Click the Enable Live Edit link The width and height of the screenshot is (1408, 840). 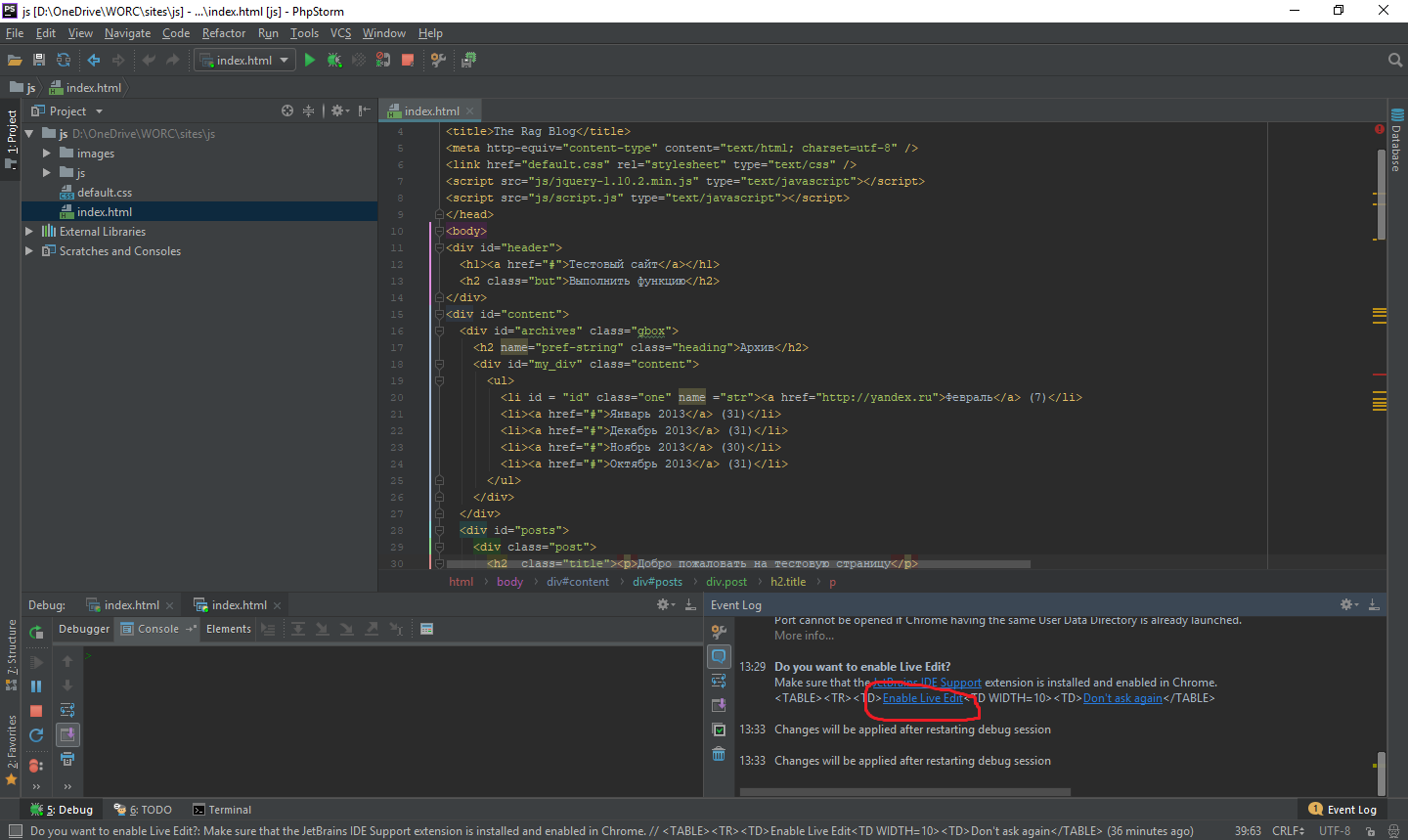click(923, 698)
